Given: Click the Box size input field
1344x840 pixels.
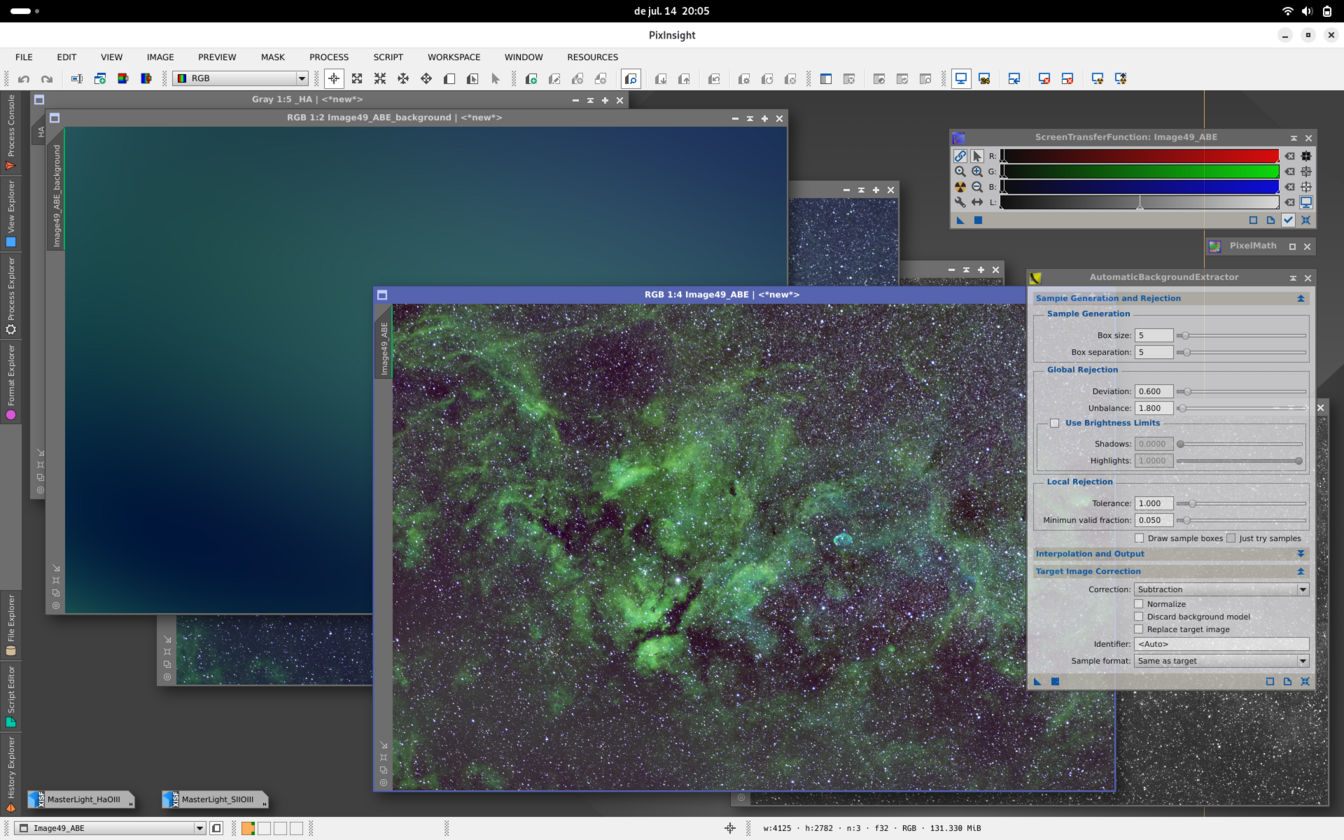Looking at the screenshot, I should (x=1153, y=336).
